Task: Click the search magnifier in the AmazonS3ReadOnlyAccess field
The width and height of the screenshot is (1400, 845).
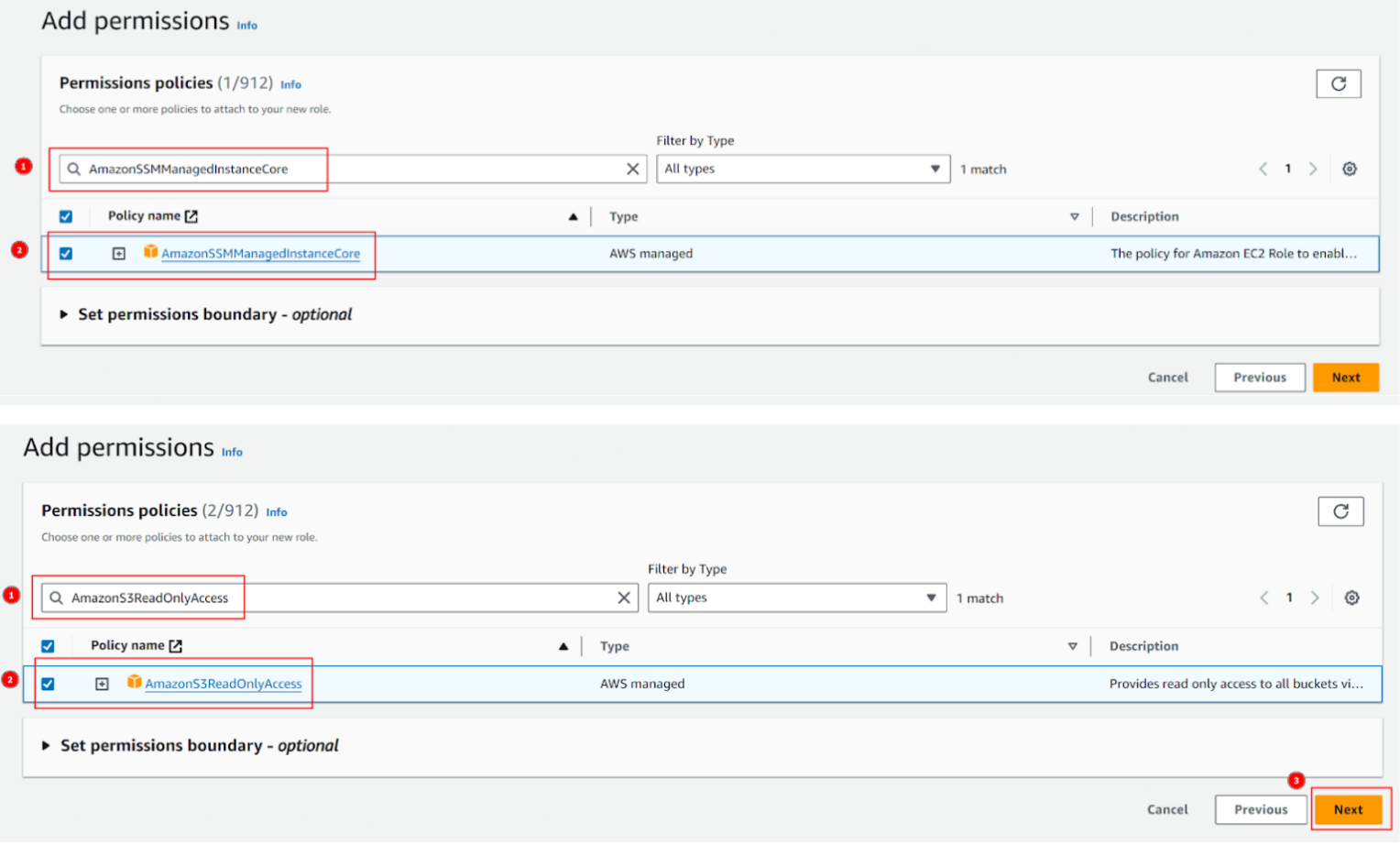Action: [57, 598]
